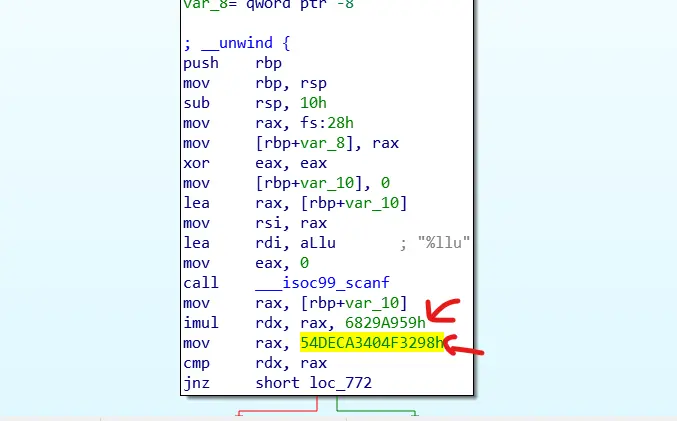Select the 'cmp rdx, rax' instruction
677x421 pixels.
[255, 363]
